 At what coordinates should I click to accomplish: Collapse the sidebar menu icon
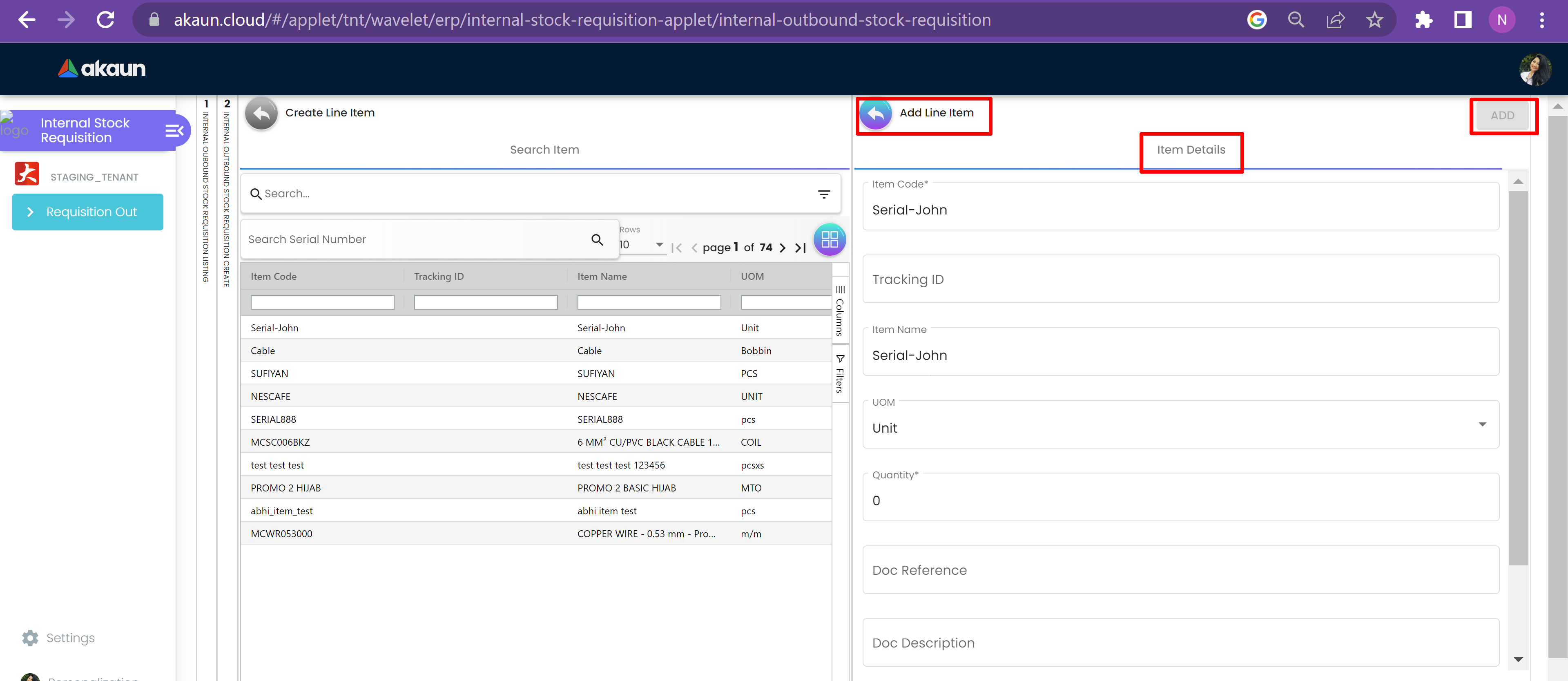coord(174,130)
